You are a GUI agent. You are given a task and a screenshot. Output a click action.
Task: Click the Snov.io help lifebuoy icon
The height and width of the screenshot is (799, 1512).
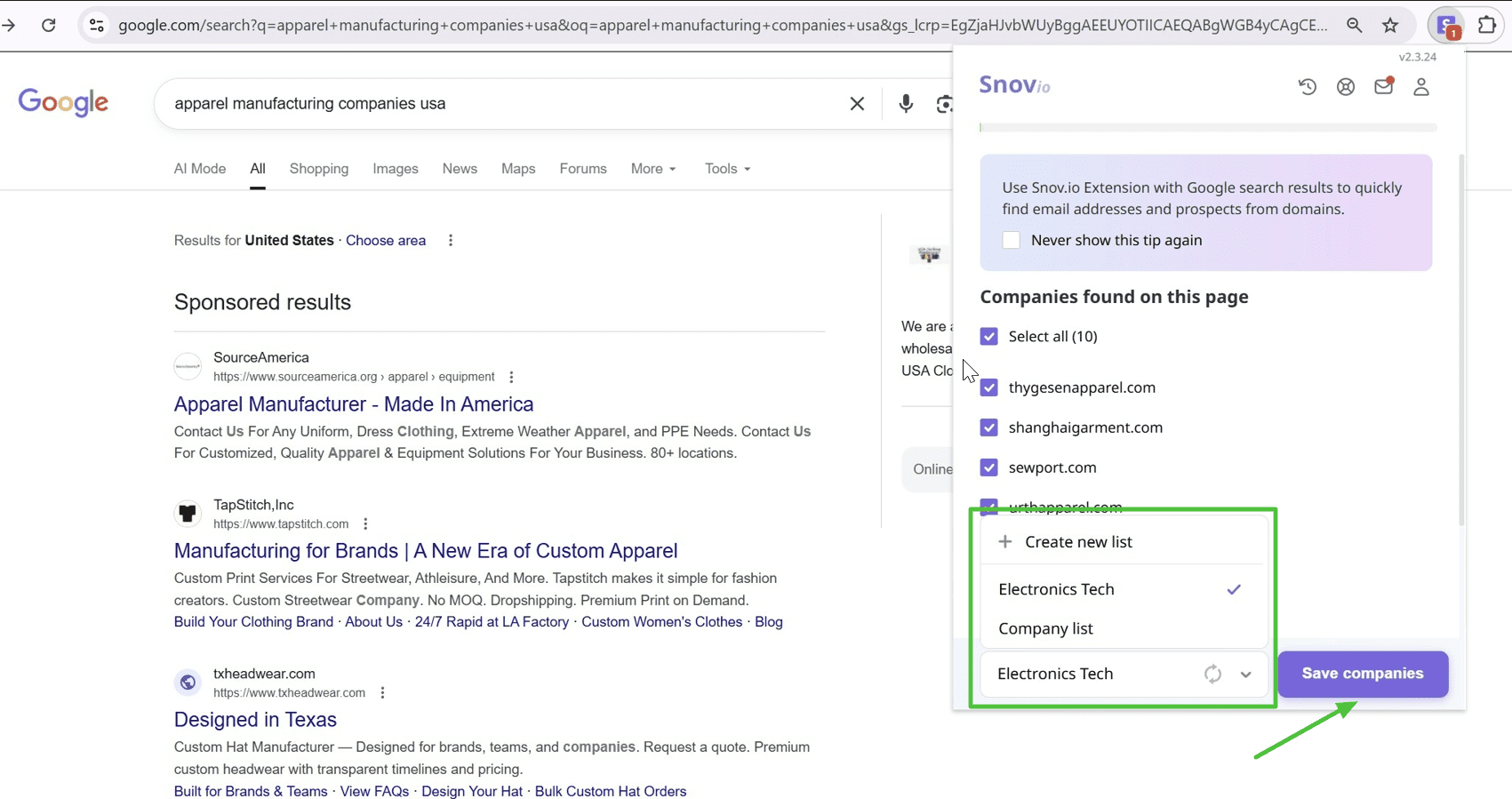click(x=1345, y=87)
